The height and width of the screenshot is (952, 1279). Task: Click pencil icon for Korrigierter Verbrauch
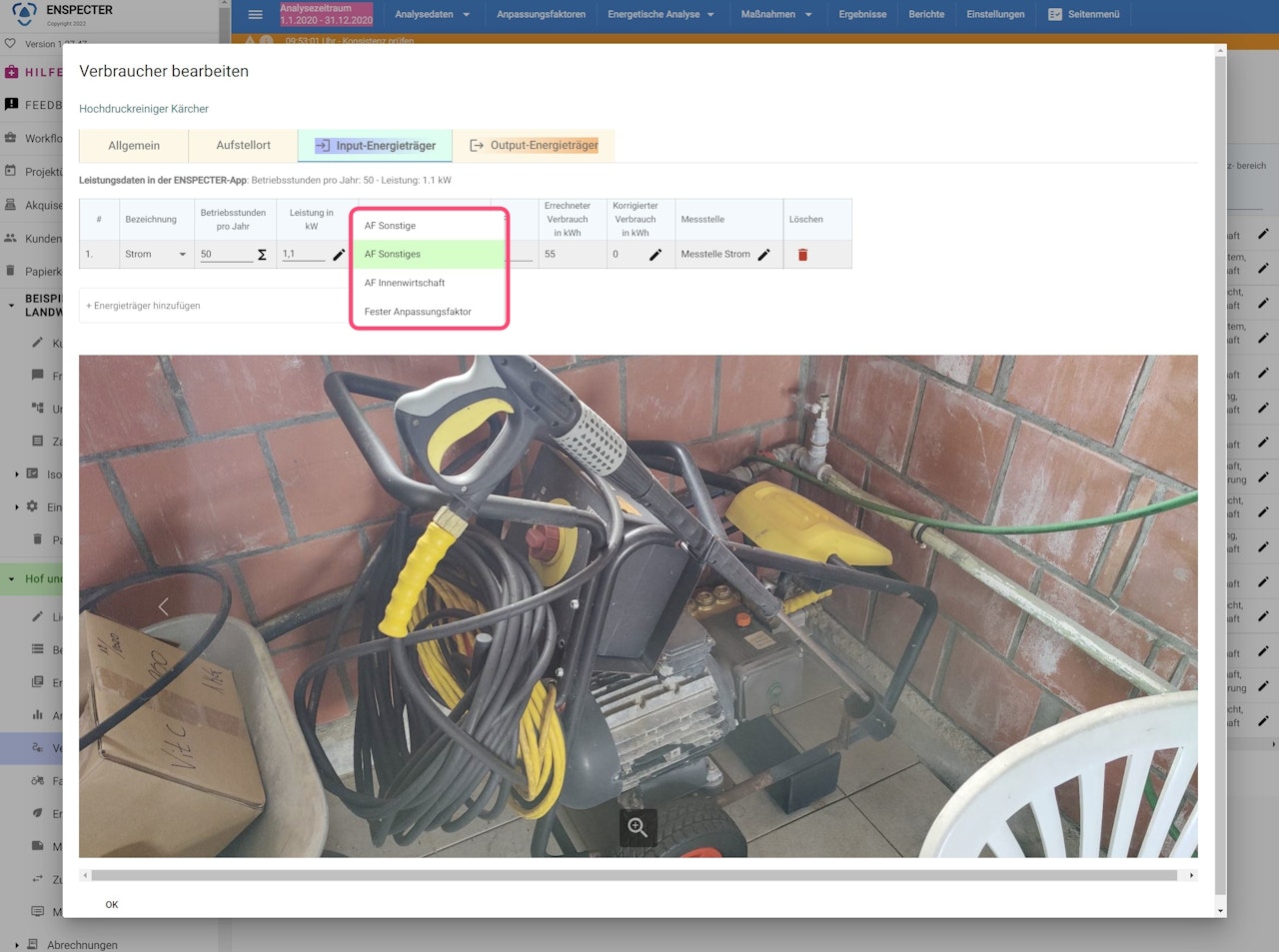tap(655, 255)
